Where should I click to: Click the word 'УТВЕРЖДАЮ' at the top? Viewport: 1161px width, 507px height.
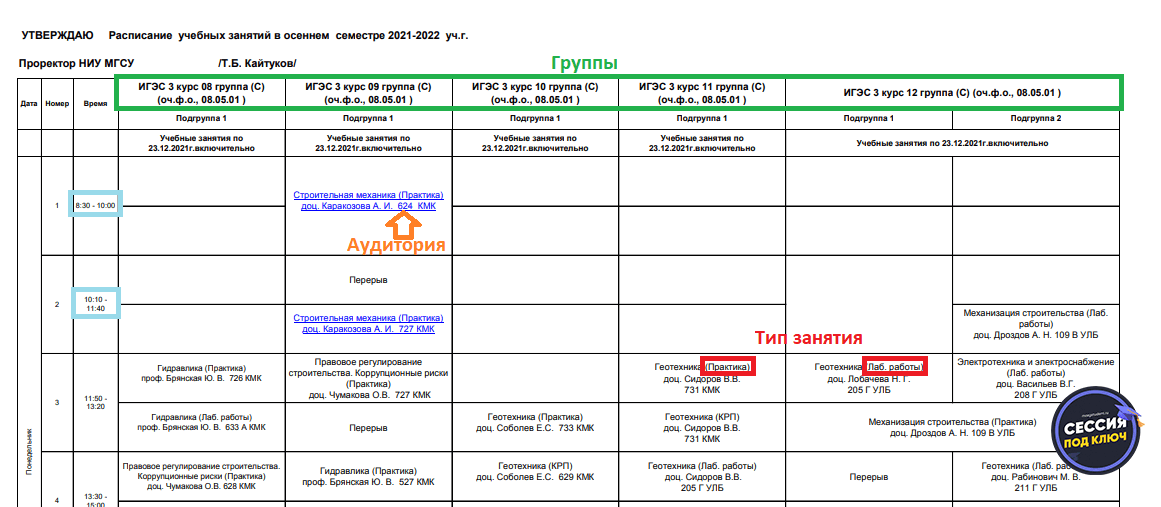click(57, 35)
